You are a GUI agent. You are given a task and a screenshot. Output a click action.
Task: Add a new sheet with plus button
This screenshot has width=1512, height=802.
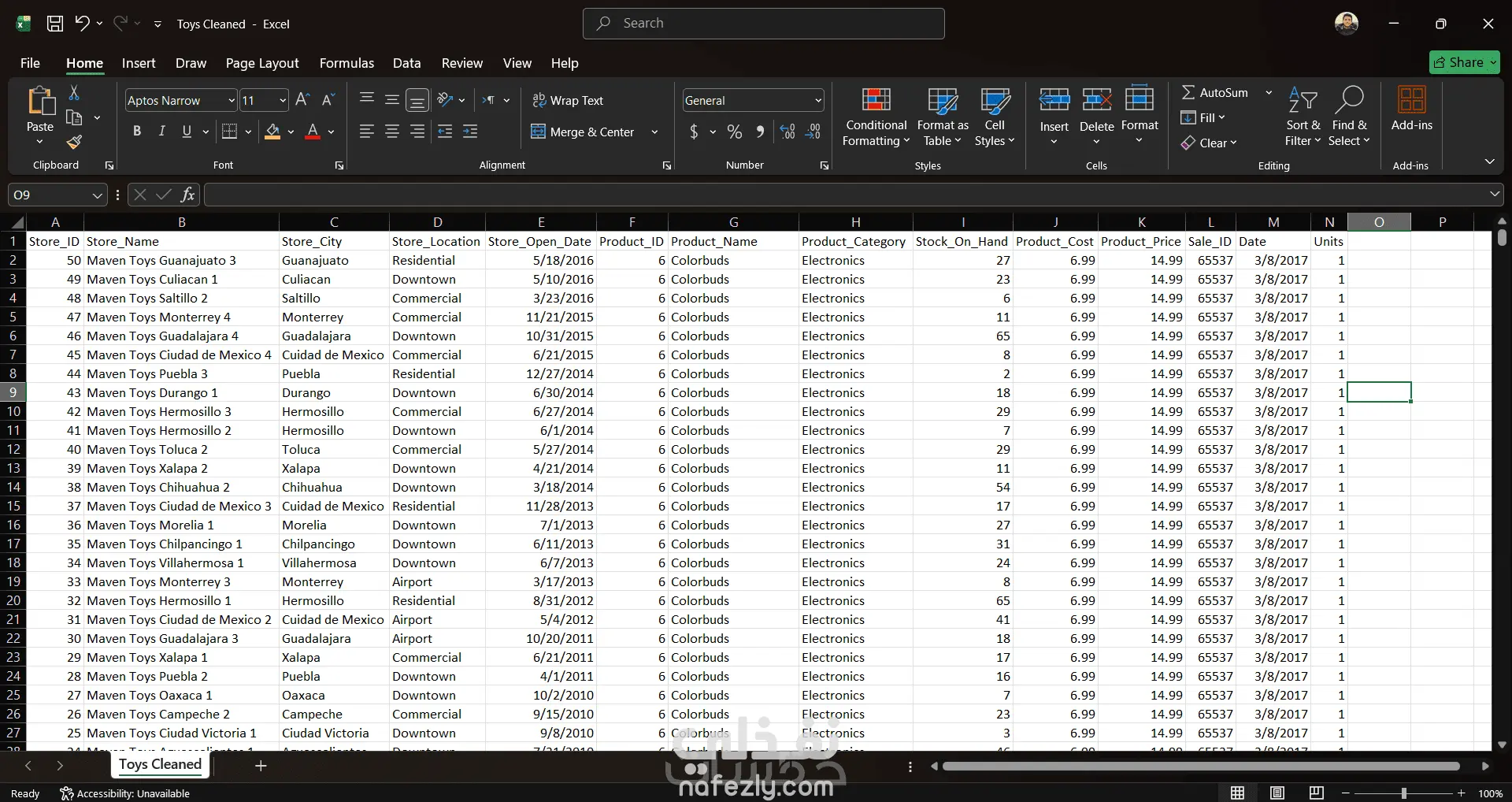point(261,765)
